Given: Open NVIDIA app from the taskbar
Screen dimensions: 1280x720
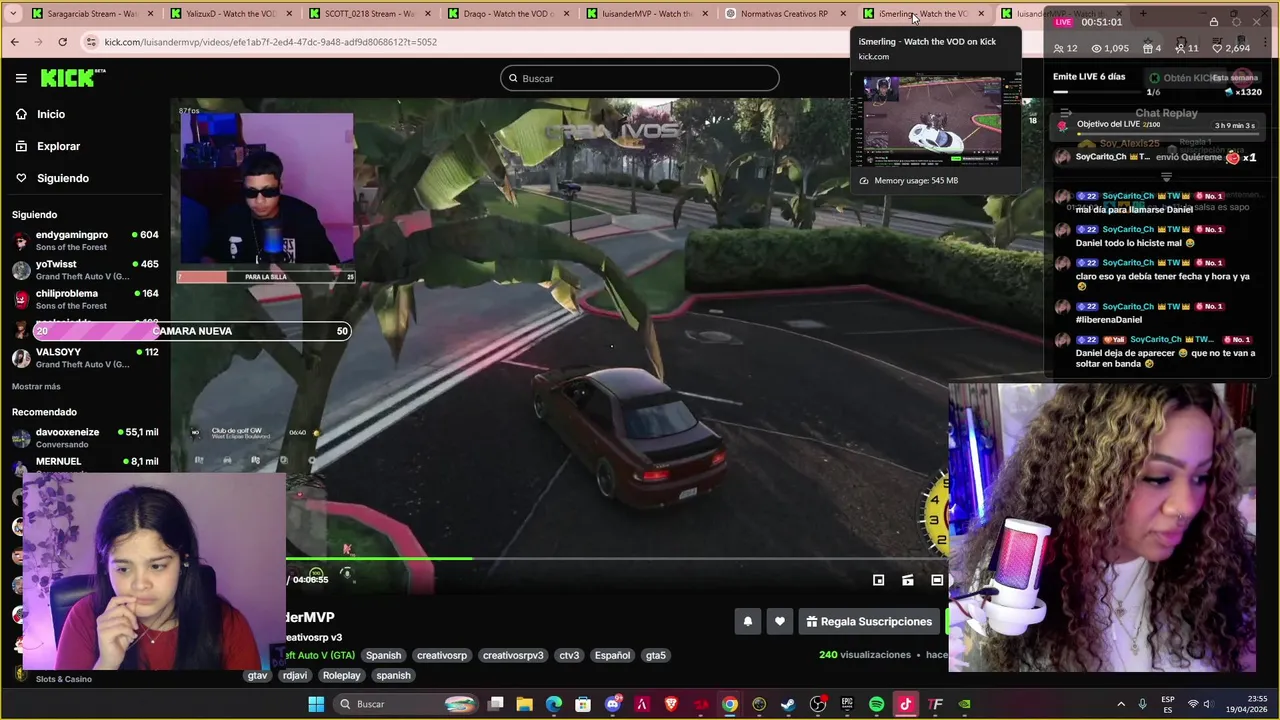Looking at the screenshot, I should point(964,704).
